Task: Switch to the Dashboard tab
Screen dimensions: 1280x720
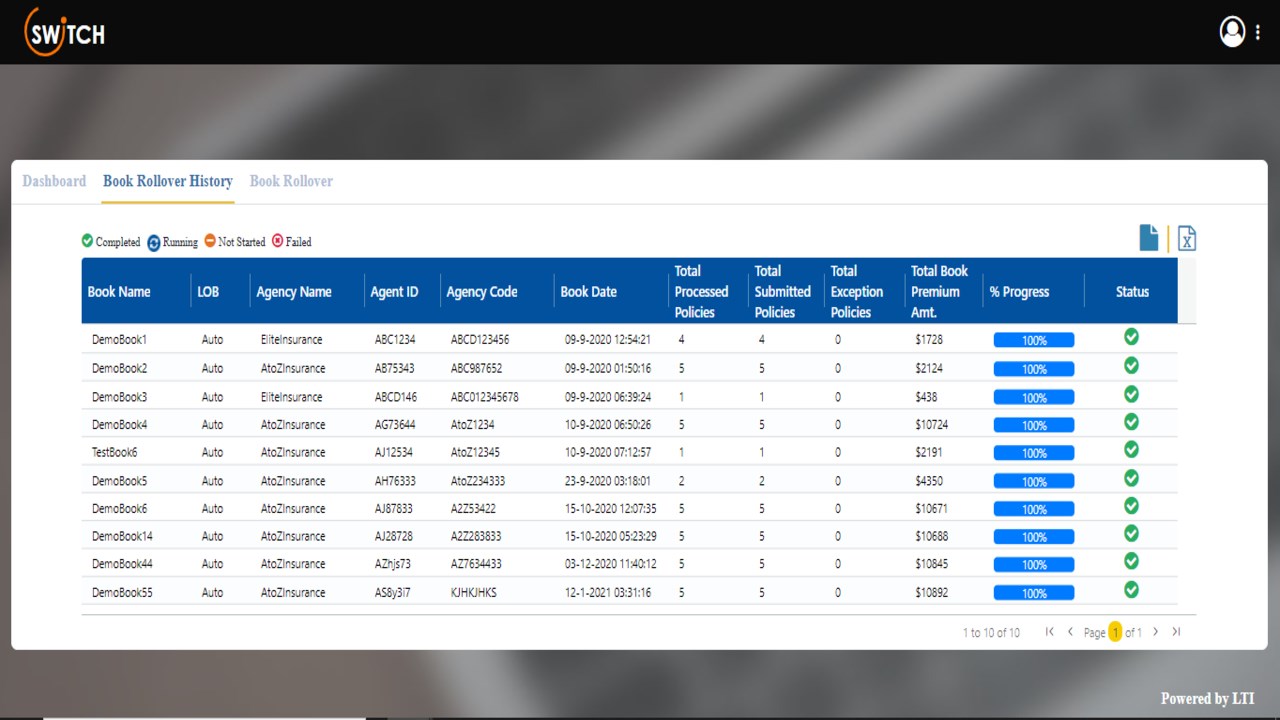Action: 54,181
